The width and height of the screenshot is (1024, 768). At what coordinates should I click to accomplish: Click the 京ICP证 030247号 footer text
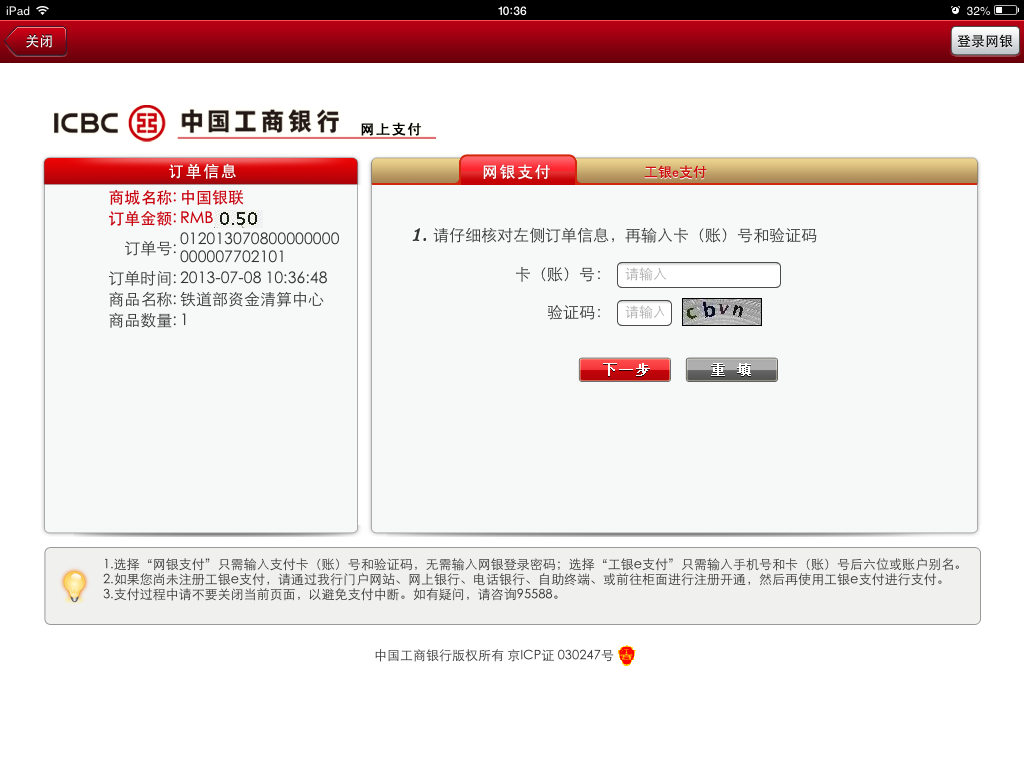click(x=561, y=655)
